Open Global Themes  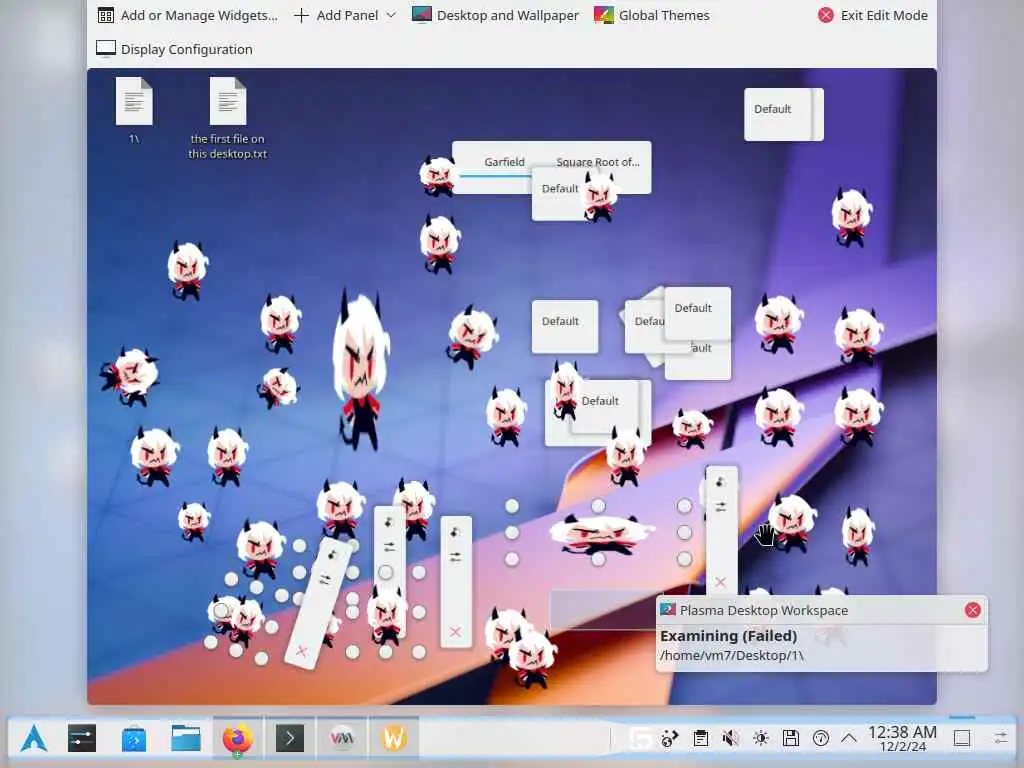(x=651, y=15)
